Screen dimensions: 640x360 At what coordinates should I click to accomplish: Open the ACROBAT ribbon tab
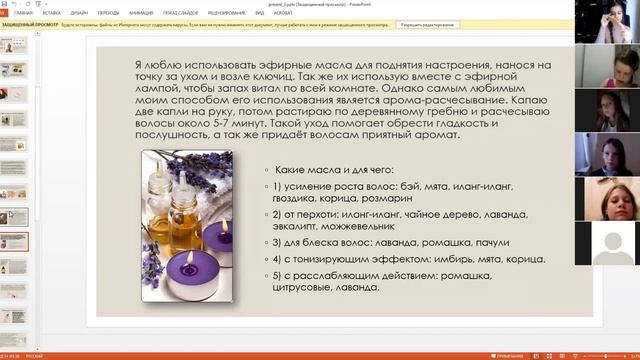click(x=283, y=13)
